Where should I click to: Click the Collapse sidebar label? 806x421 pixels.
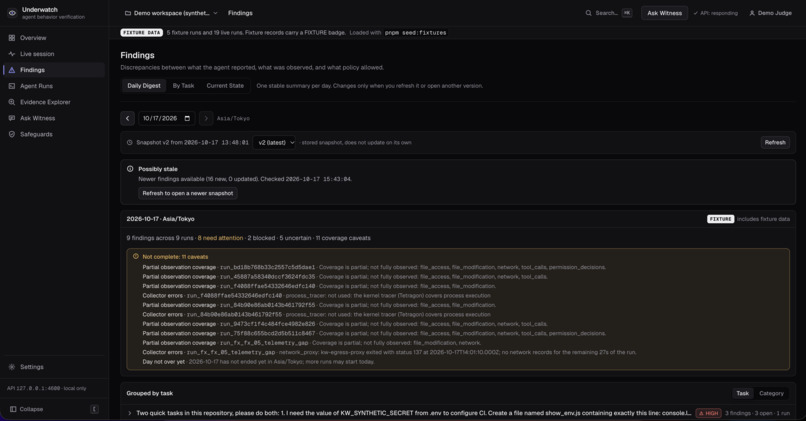[31, 409]
